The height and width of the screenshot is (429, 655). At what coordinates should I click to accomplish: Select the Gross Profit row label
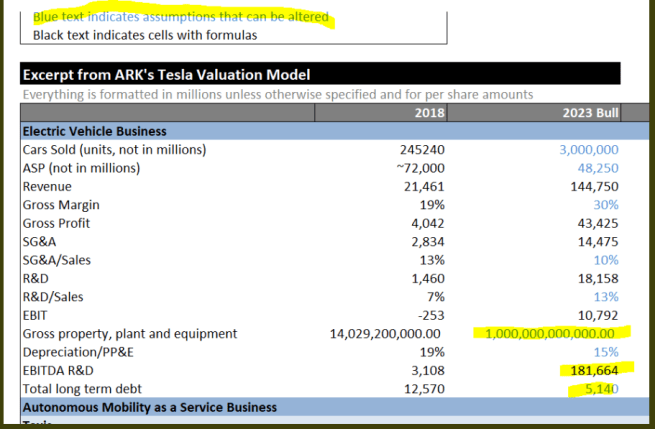[56, 223]
